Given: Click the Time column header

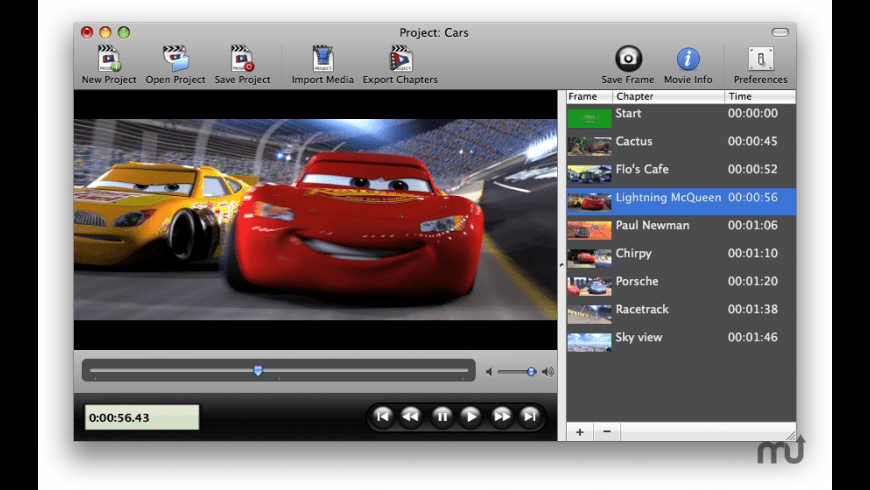Looking at the screenshot, I should pyautogui.click(x=759, y=97).
